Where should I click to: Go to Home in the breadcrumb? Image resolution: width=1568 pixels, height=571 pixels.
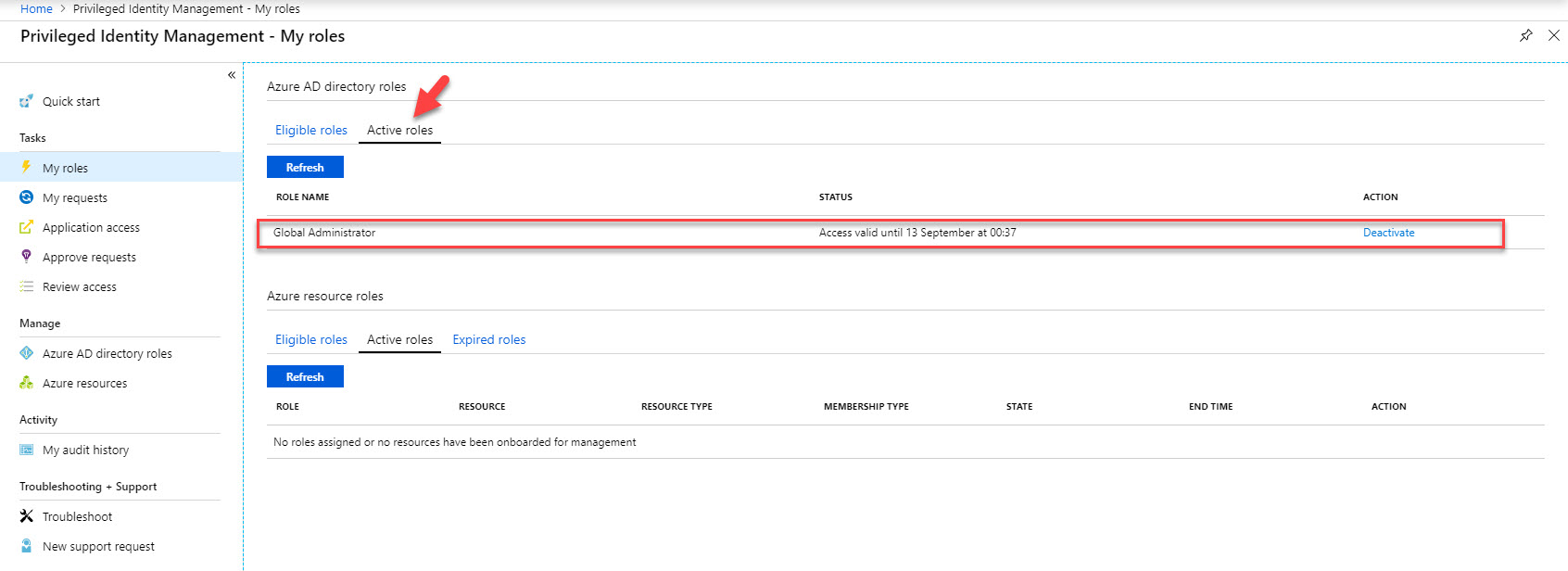(x=36, y=8)
